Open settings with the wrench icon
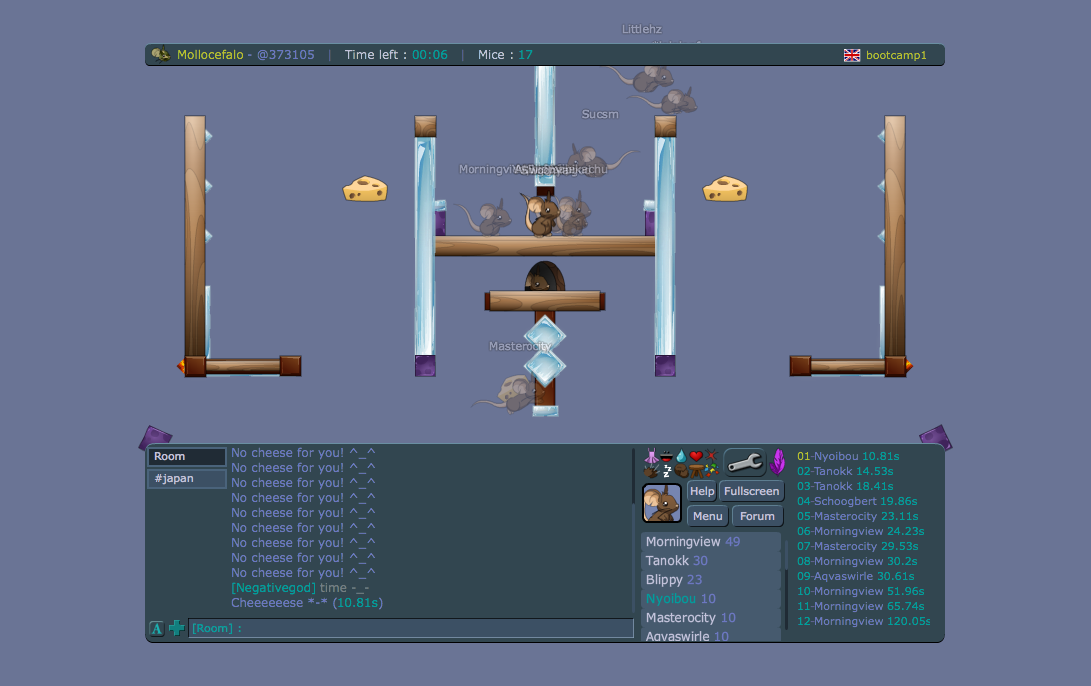 click(744, 462)
